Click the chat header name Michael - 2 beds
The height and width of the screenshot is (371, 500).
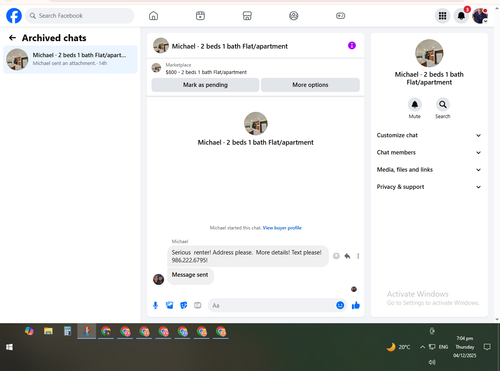(x=230, y=46)
